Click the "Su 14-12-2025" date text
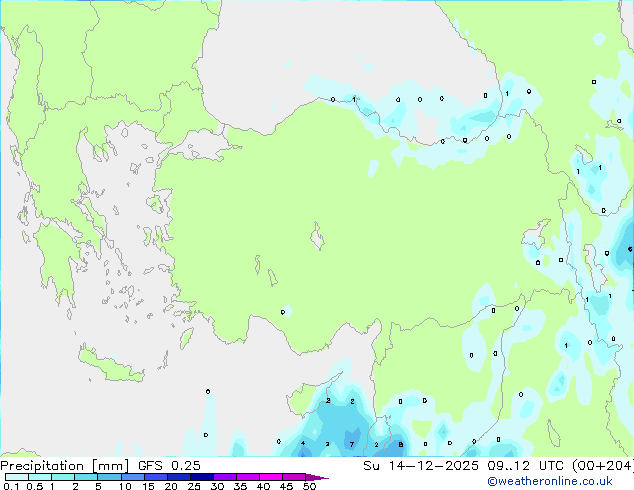634x490 pixels. [x=421, y=466]
